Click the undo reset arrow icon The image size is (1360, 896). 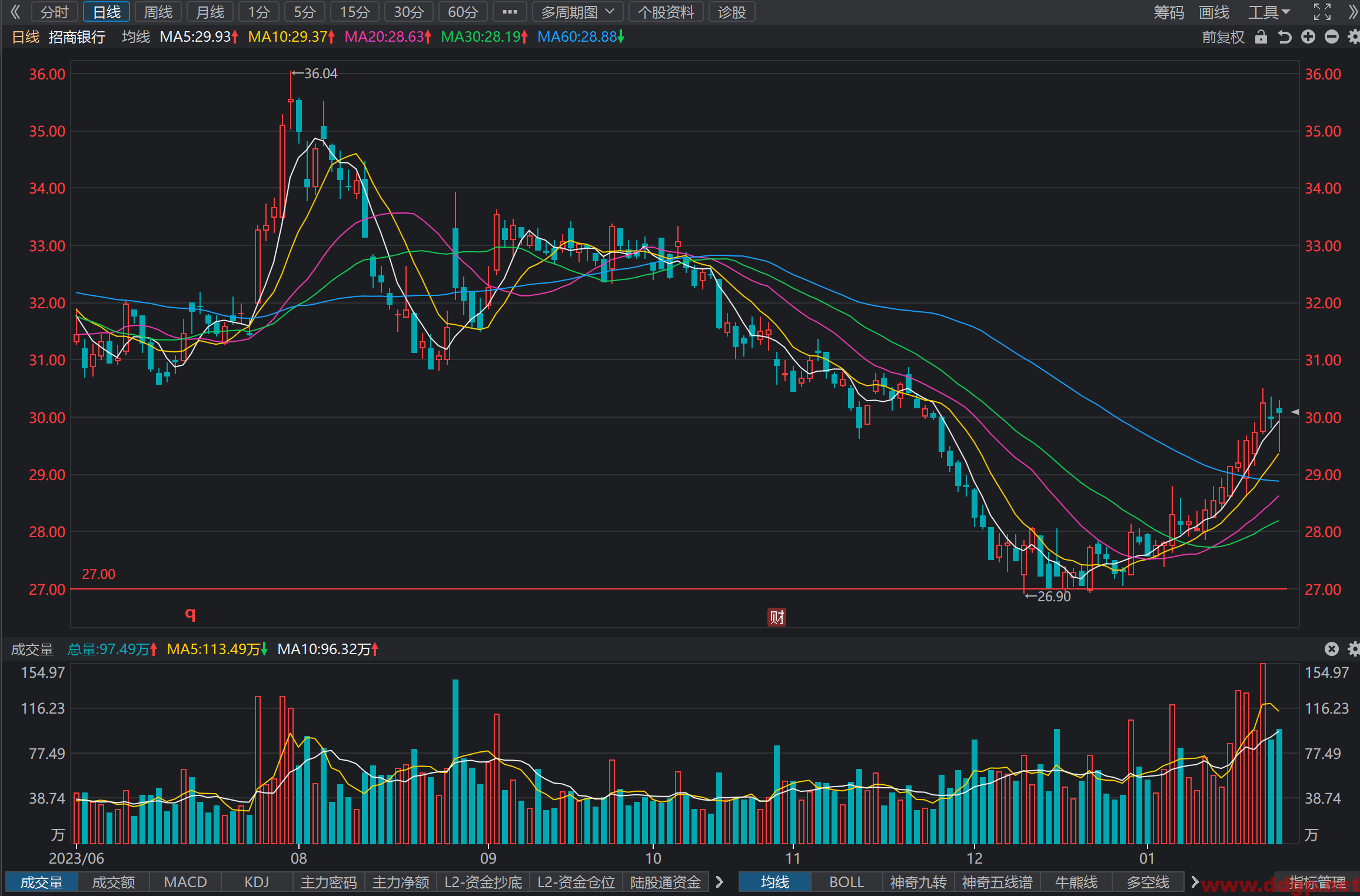click(x=1284, y=37)
